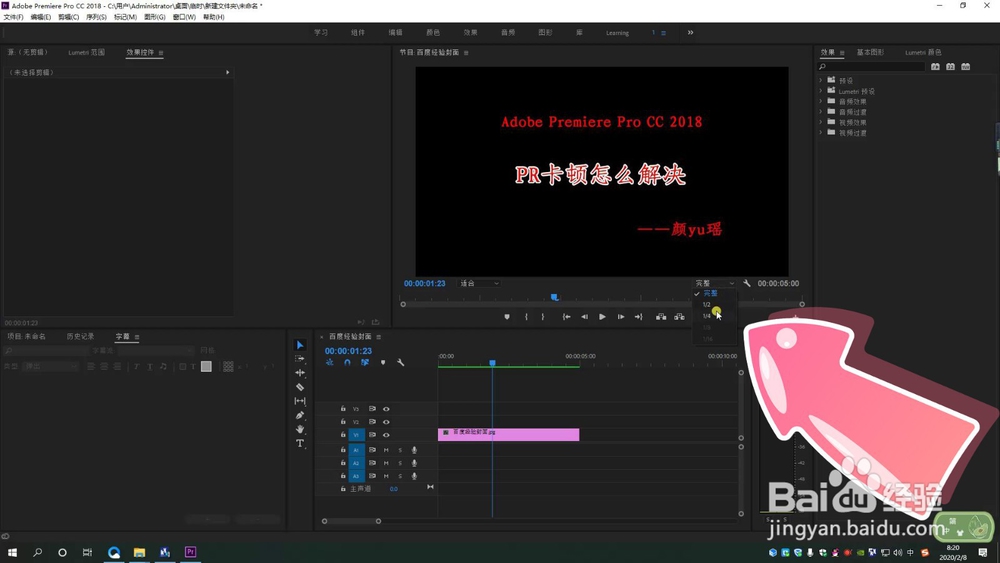The image size is (1000, 563).
Task: Go to In point
Action: point(566,317)
